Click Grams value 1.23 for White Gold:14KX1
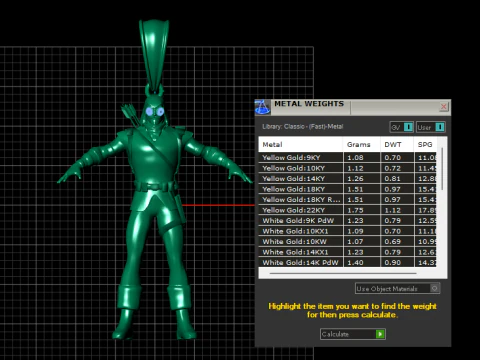 coord(355,252)
